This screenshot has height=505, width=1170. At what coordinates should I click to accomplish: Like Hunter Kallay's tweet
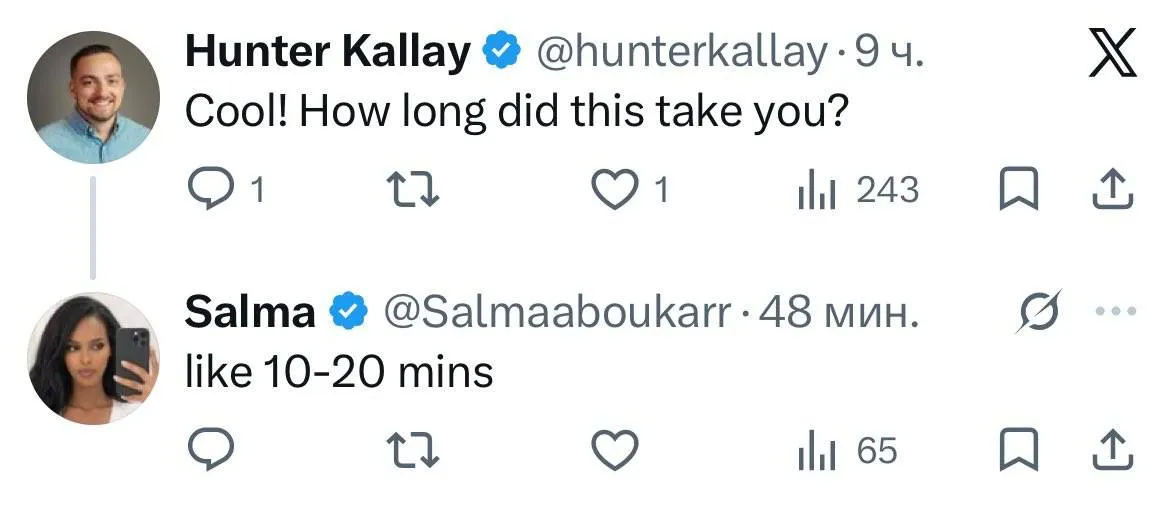616,188
